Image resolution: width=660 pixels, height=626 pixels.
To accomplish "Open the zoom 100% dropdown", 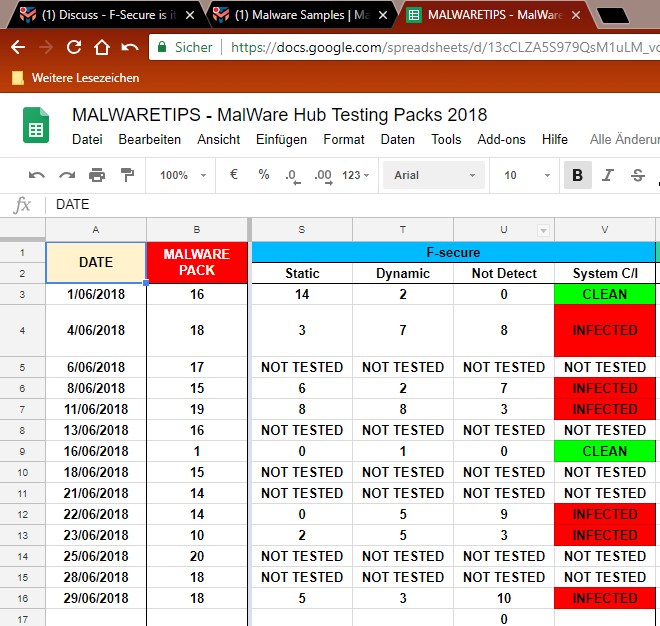I will point(182,175).
